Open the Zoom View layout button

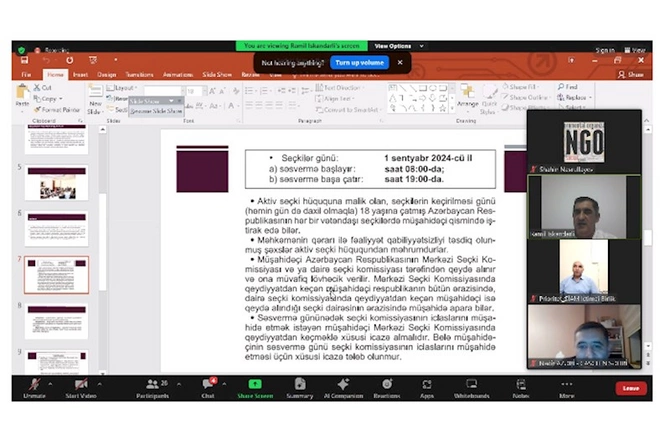pyautogui.click(x=635, y=50)
